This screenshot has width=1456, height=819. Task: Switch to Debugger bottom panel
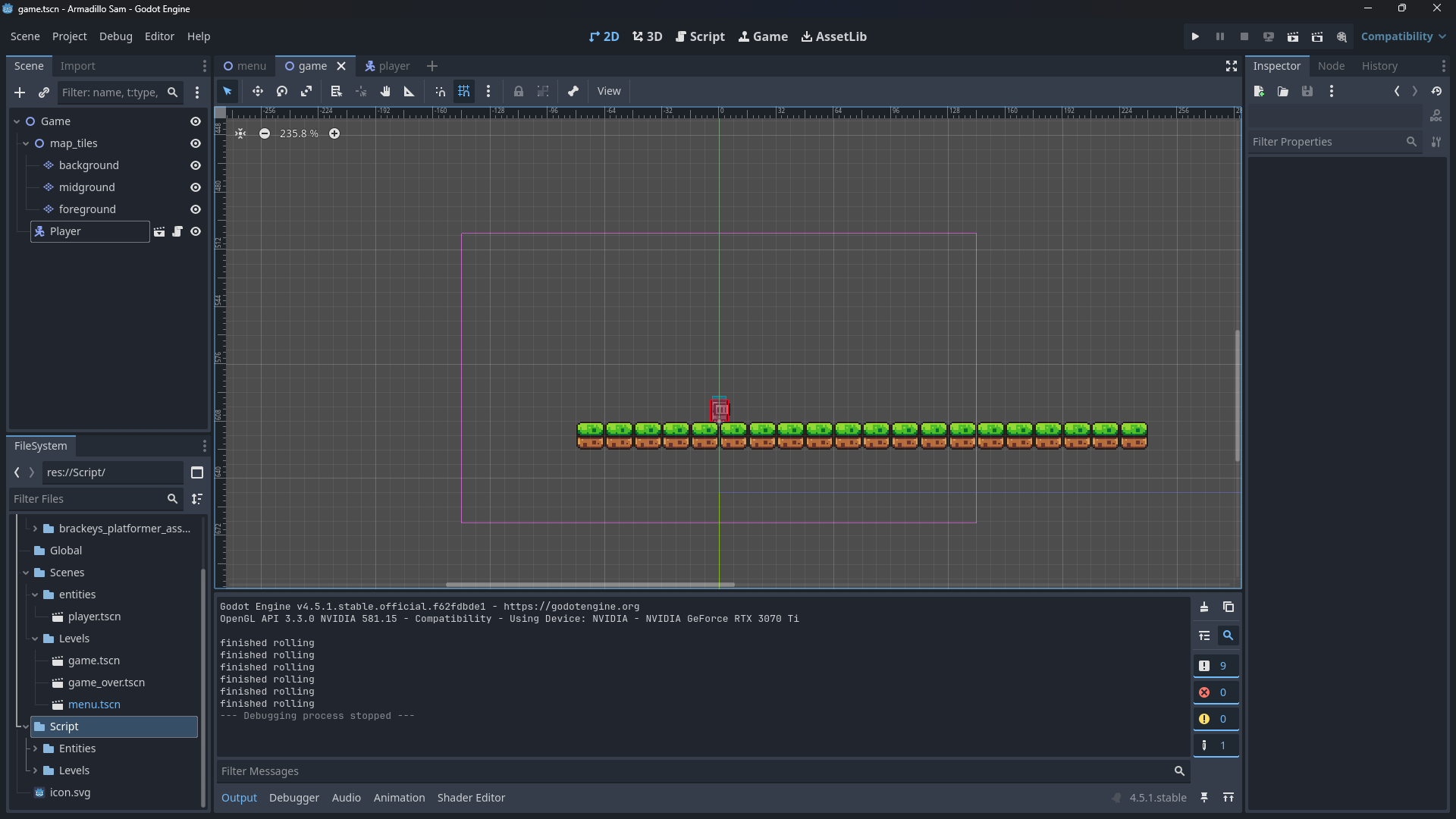click(293, 798)
